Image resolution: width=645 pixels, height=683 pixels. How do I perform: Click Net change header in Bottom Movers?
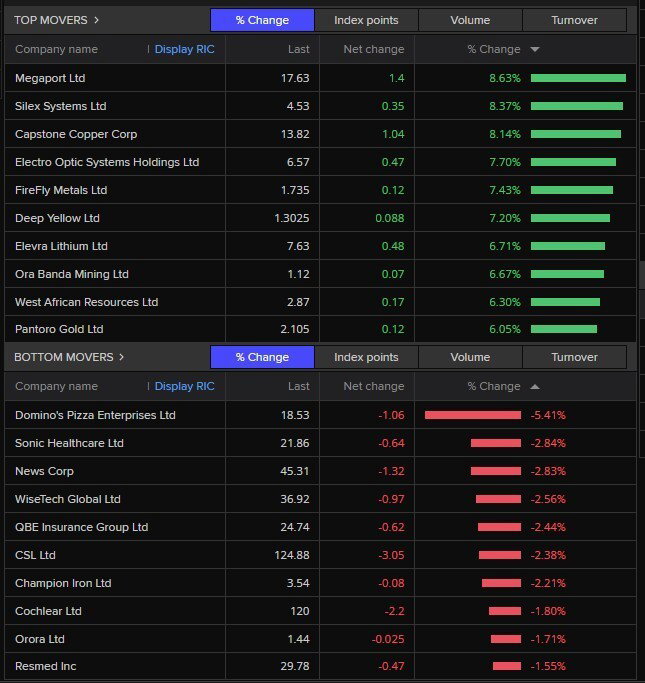tap(374, 386)
